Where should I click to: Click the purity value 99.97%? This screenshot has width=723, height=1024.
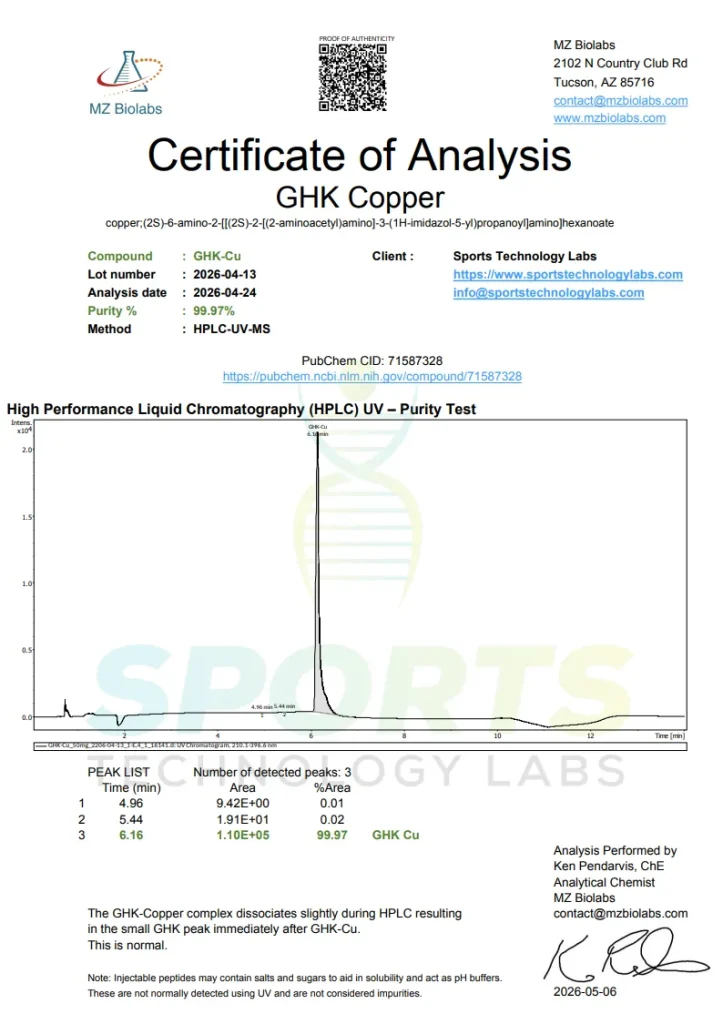coord(214,311)
